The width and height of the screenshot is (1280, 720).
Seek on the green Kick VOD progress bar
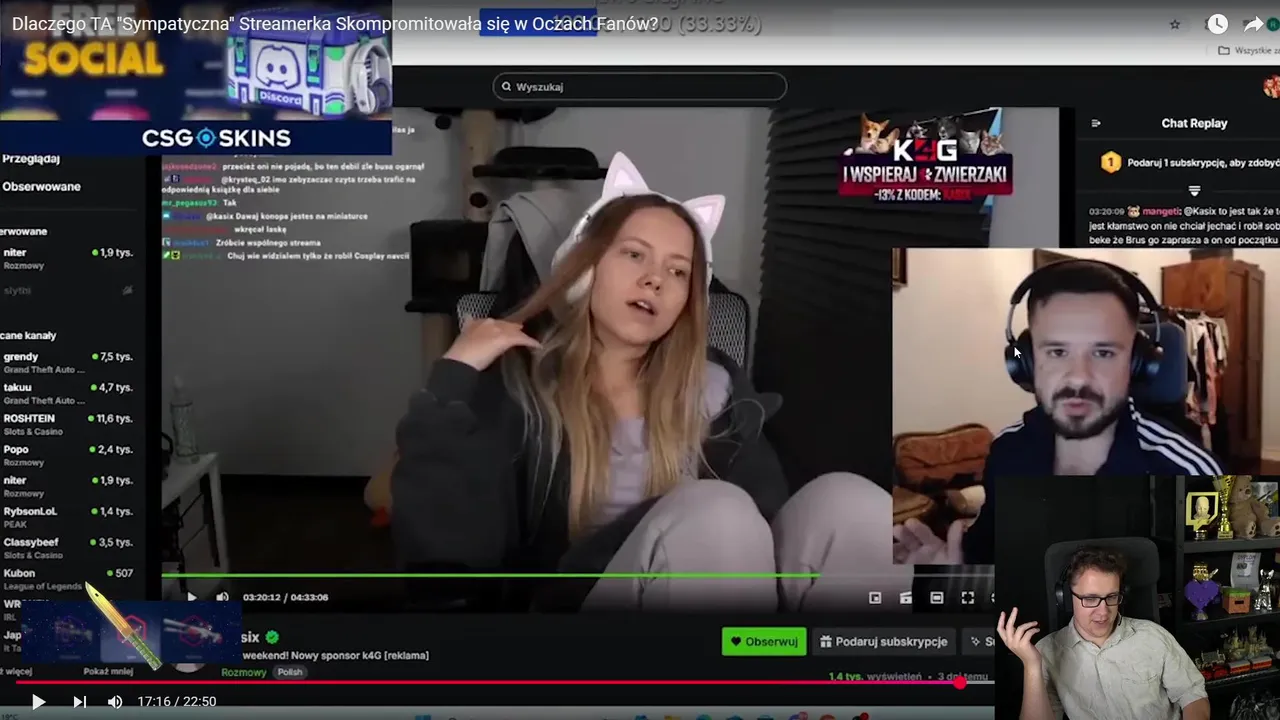click(578, 575)
